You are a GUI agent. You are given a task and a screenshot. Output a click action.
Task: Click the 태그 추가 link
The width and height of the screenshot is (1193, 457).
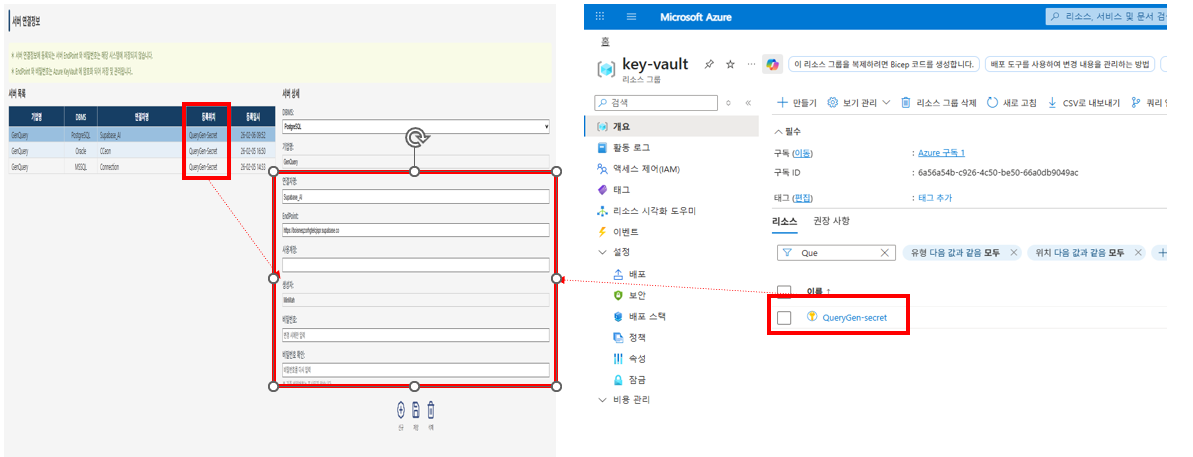coord(934,198)
